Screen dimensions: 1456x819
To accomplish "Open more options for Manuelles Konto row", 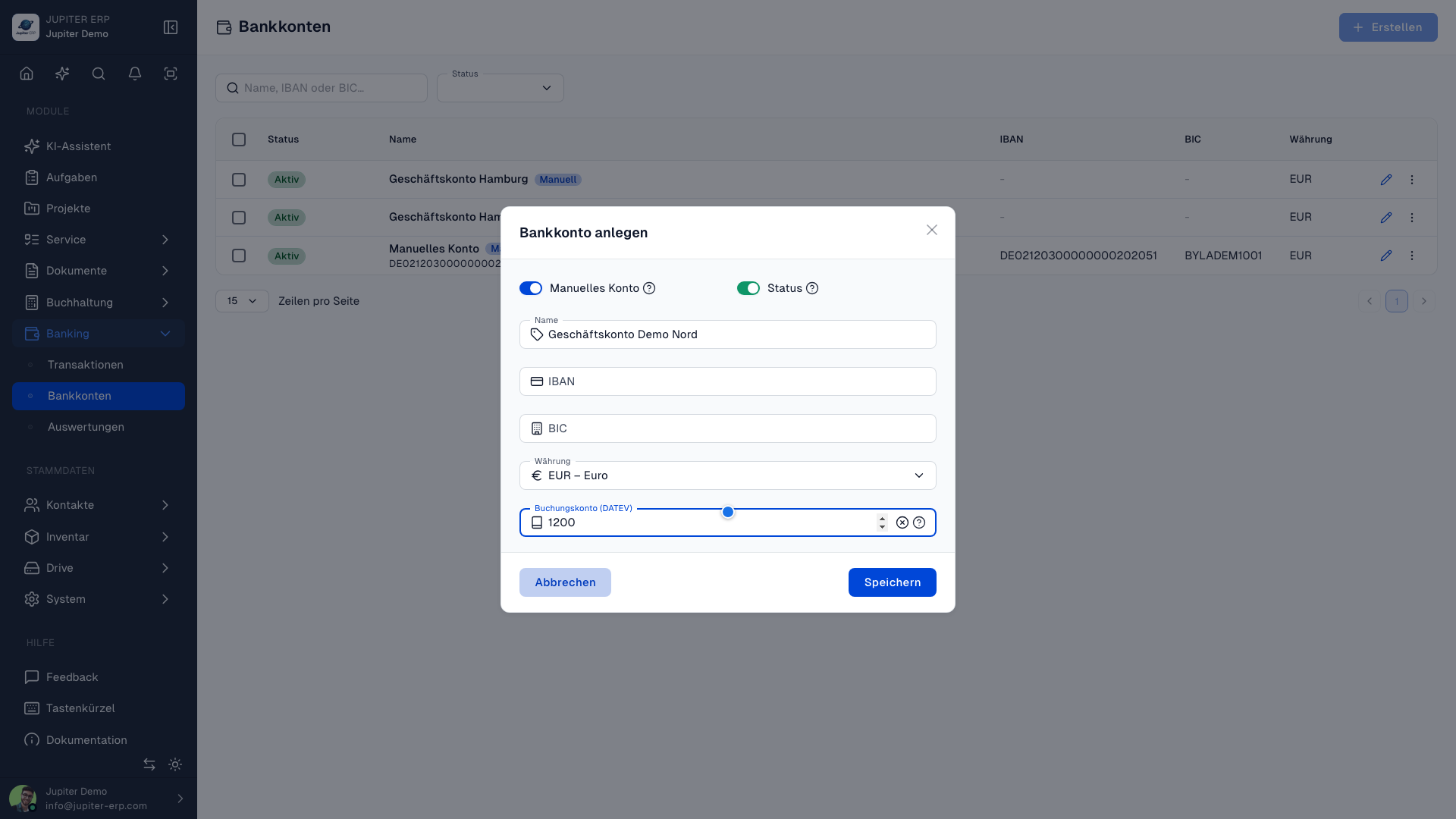I will [x=1412, y=256].
